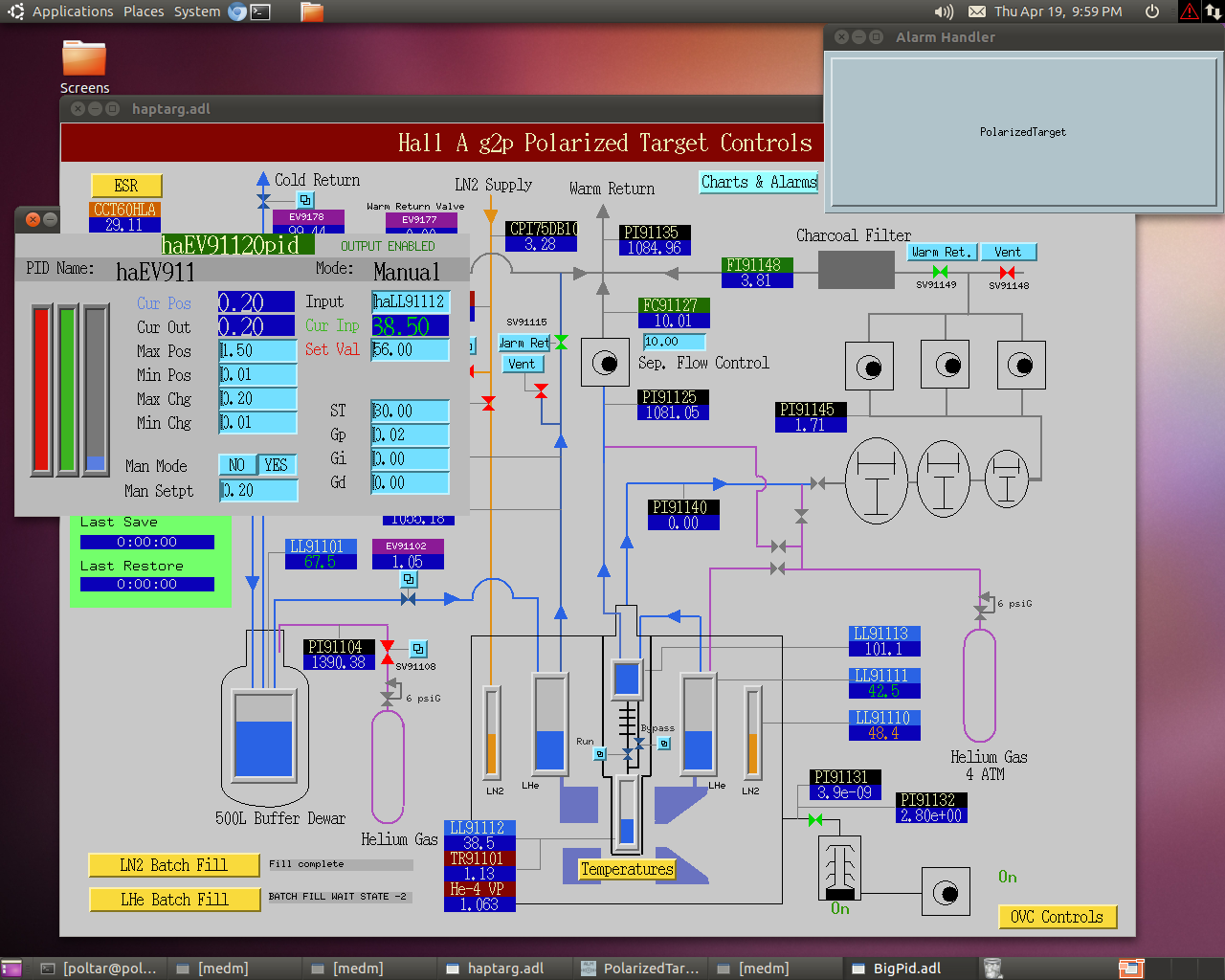Switch to PolarizedTar... taskbar window
Screen dimensions: 1225x980
640,969
